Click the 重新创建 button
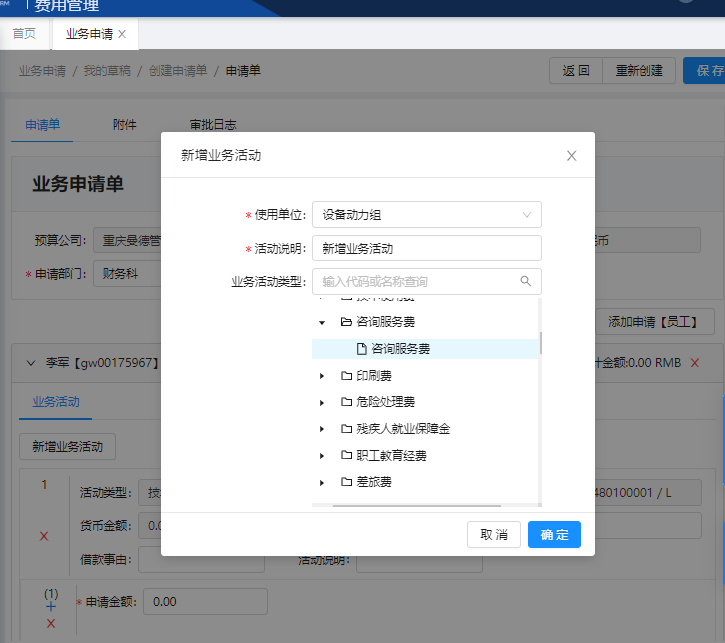This screenshot has width=725, height=643. coord(639,70)
